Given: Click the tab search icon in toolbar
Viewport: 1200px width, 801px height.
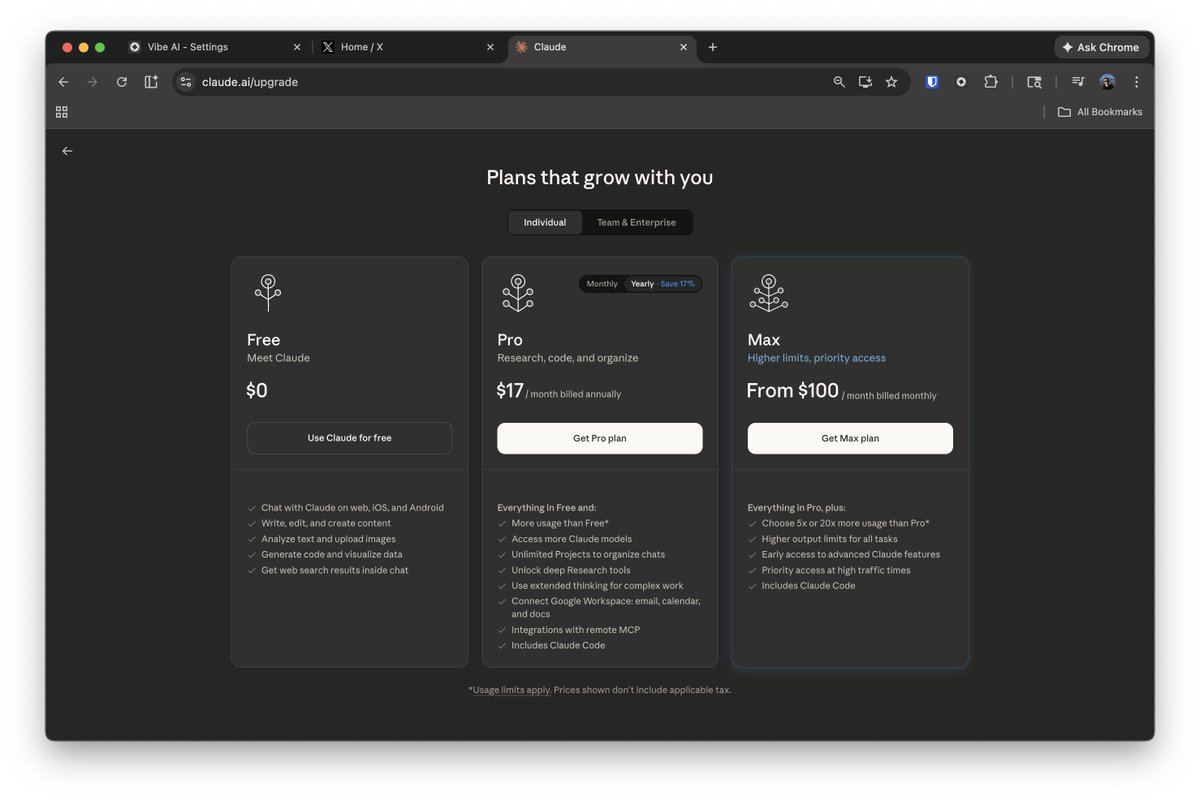Looking at the screenshot, I should [1034, 82].
